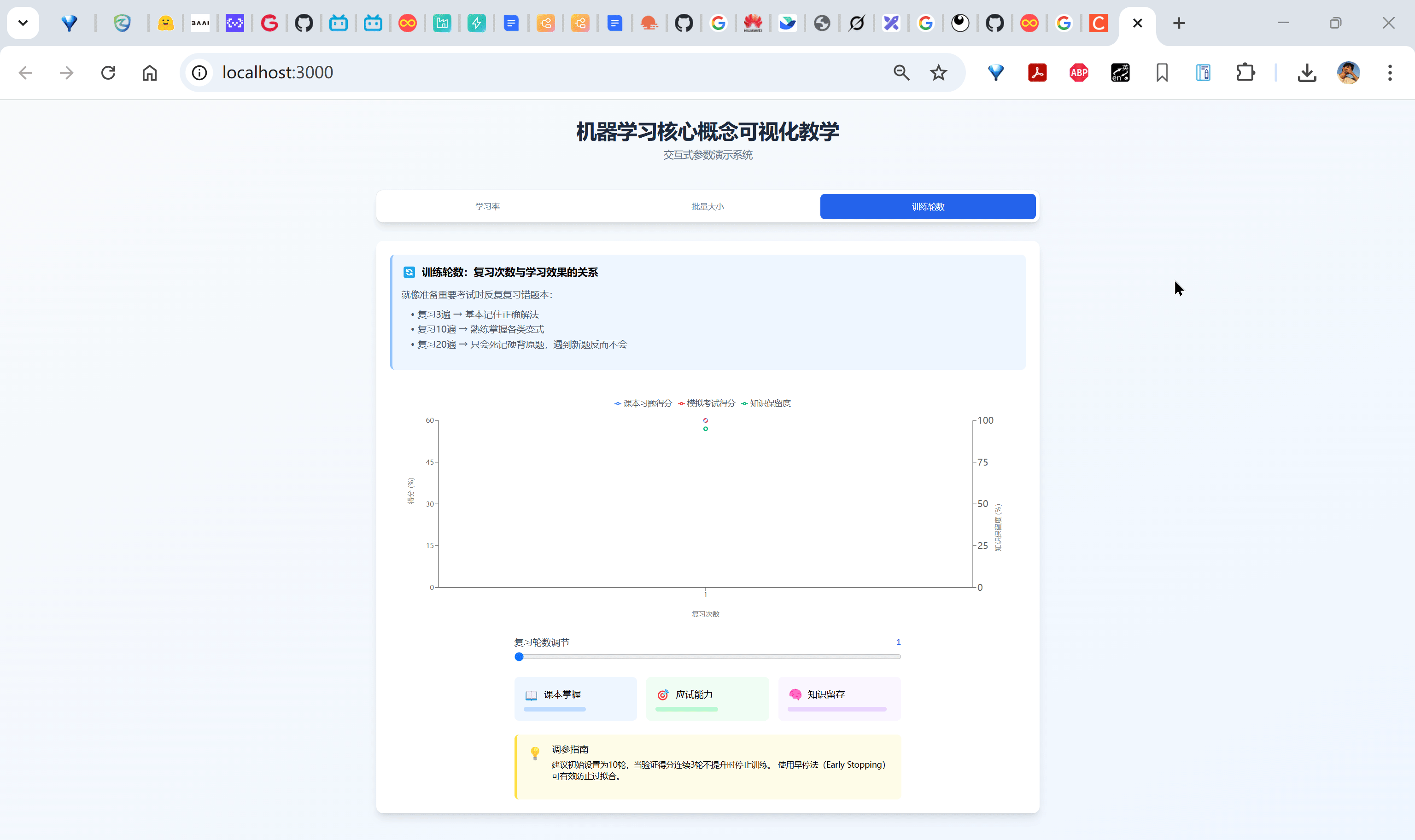Toggle 知识保留度 series in chart legend
Screen dimensions: 1415x840
click(766, 403)
